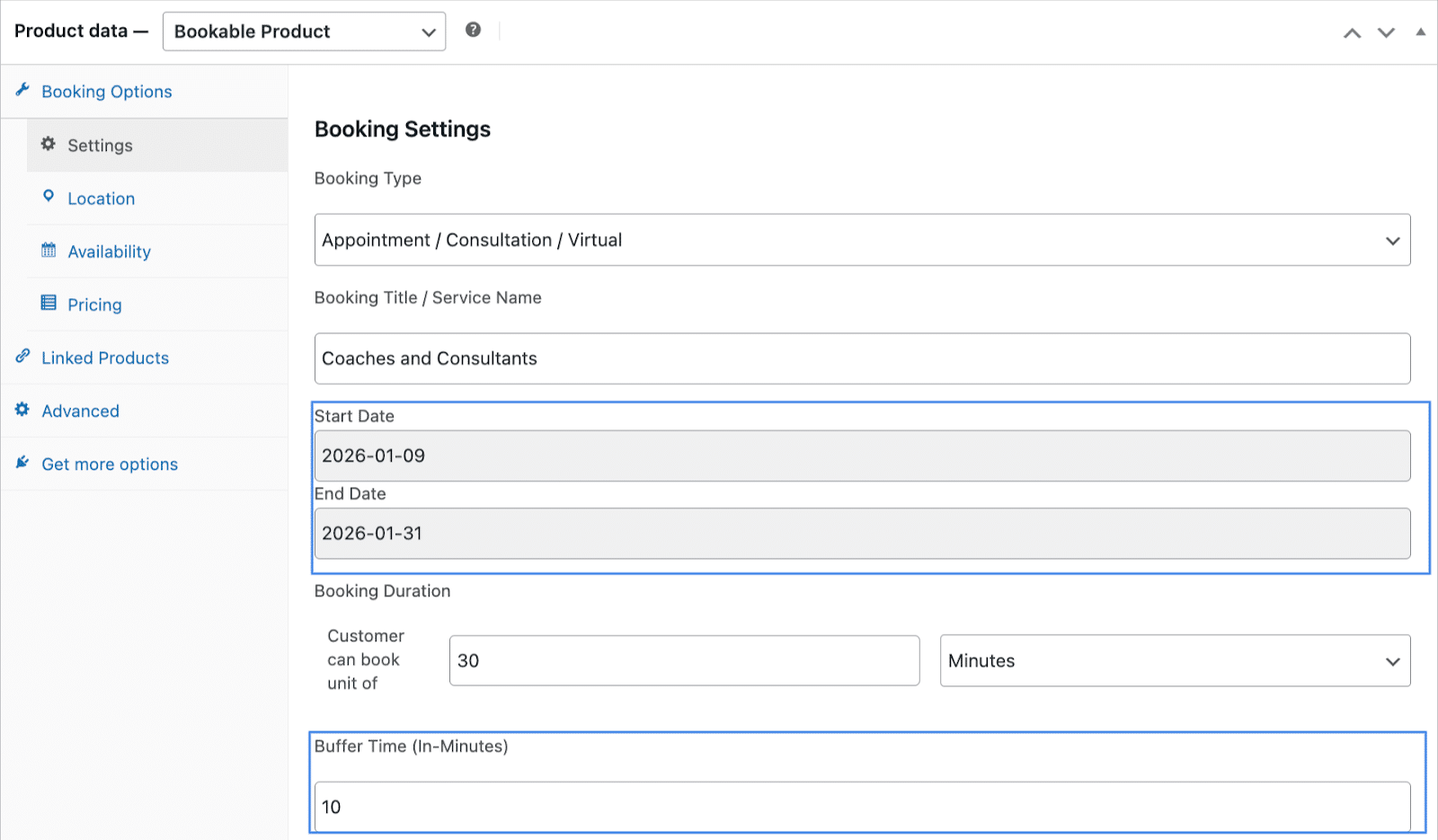Click the Buffer Time input field

pos(862,807)
